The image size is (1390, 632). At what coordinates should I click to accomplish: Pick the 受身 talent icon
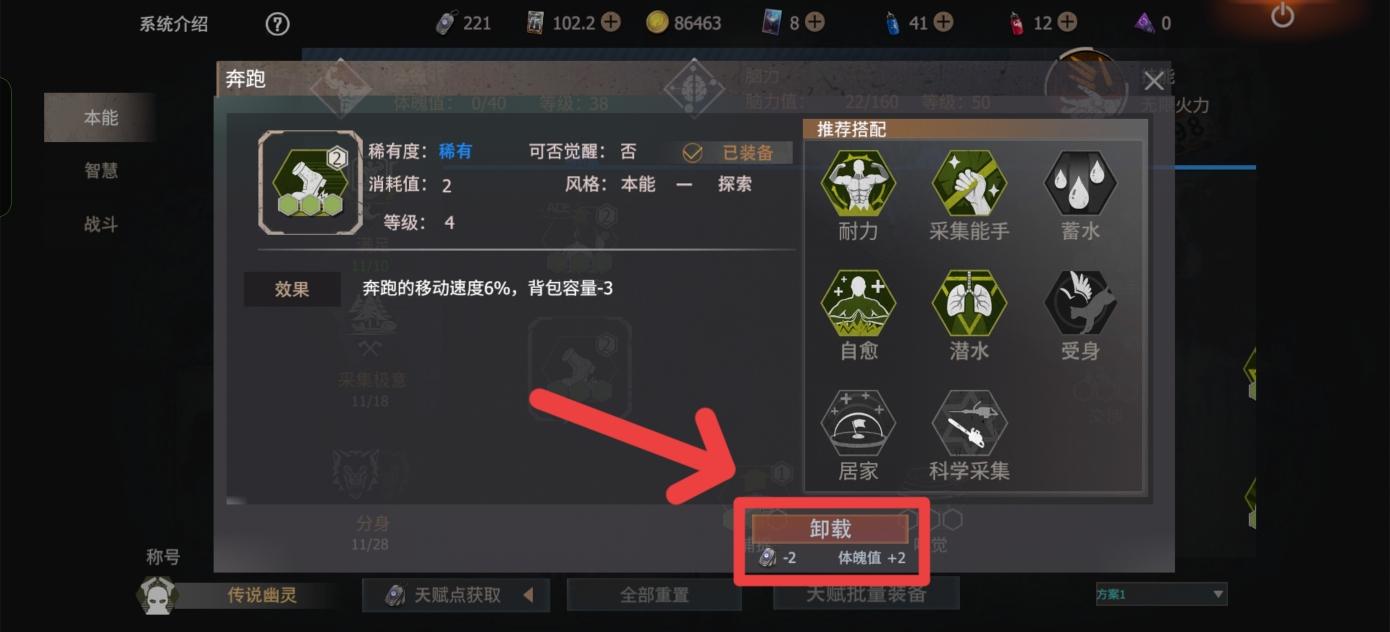tap(1080, 303)
